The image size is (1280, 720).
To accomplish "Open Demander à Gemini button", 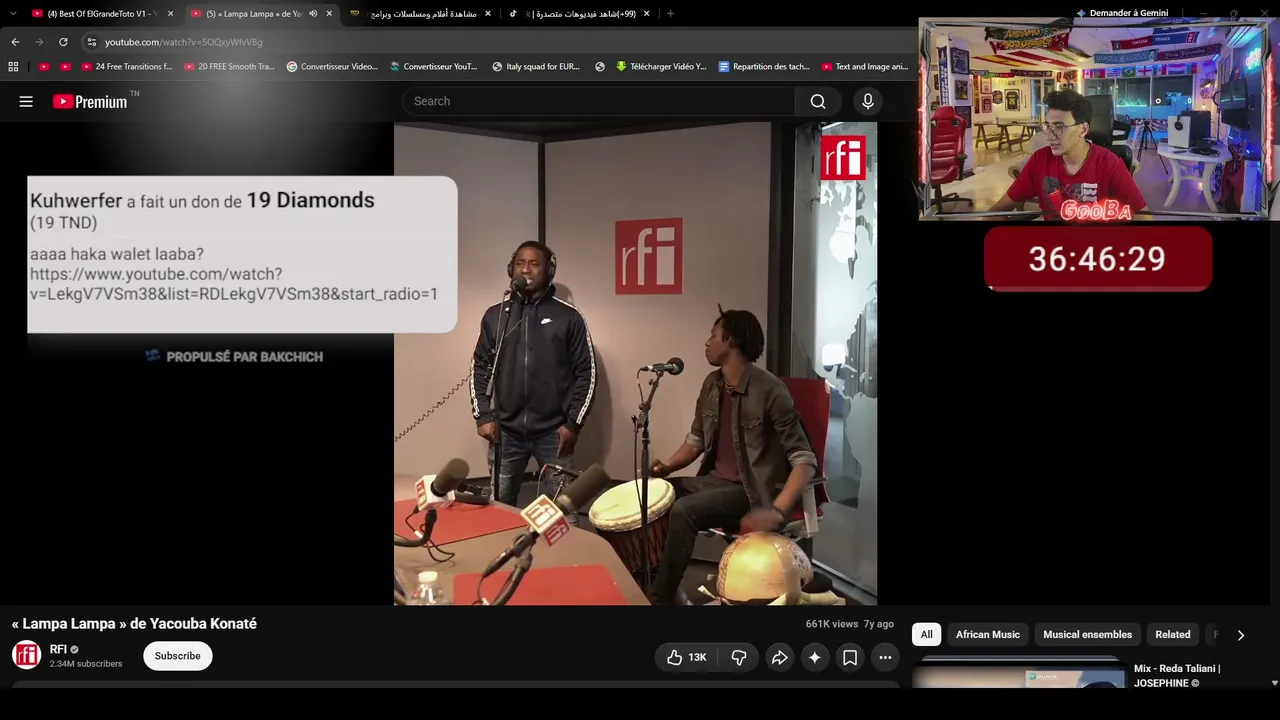I will click(x=1122, y=13).
